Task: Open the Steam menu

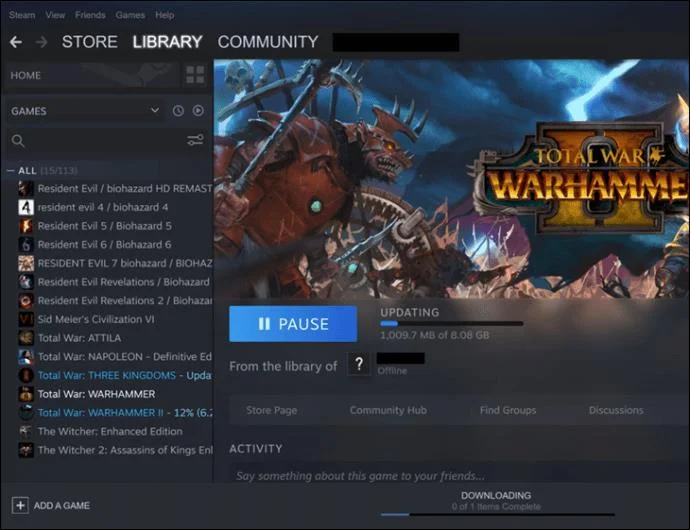Action: point(22,15)
